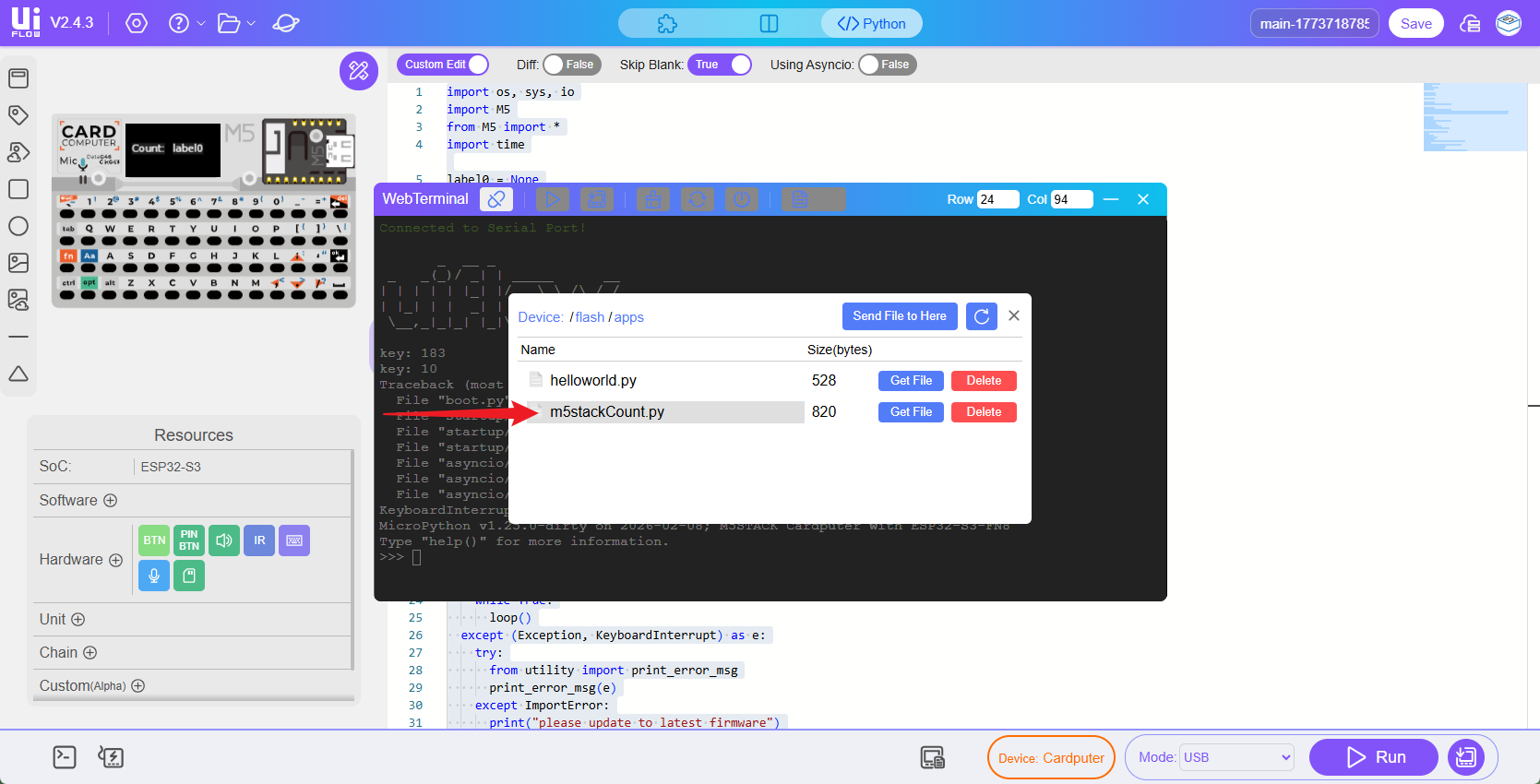The height and width of the screenshot is (784, 1540).
Task: Click Send File to Here button
Action: point(900,316)
